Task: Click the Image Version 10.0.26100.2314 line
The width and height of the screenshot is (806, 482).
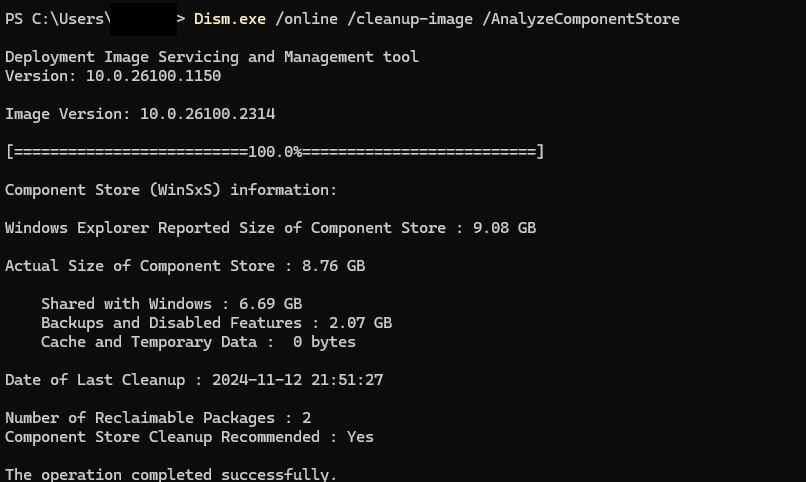Action: (140, 114)
